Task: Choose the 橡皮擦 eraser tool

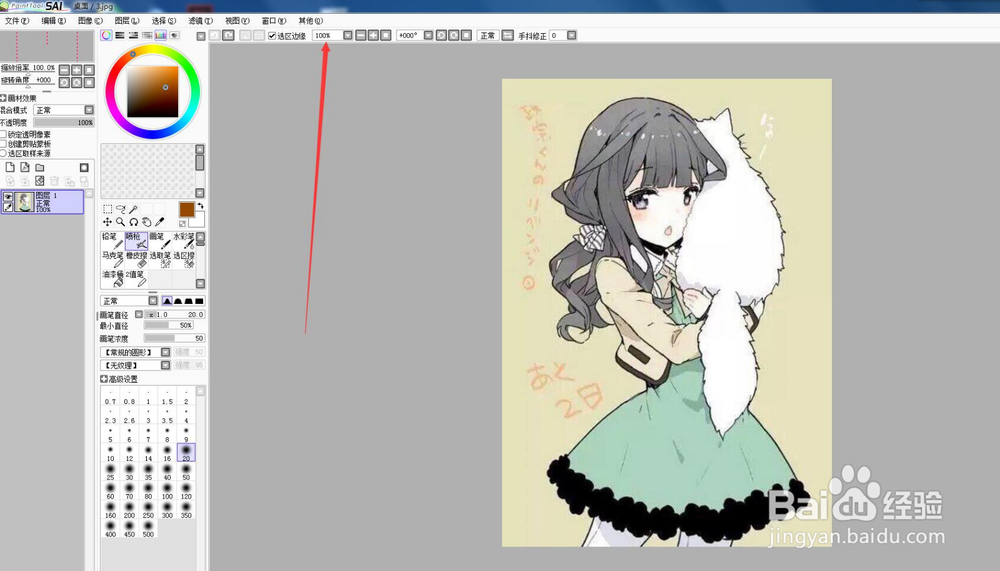Action: pos(136,260)
